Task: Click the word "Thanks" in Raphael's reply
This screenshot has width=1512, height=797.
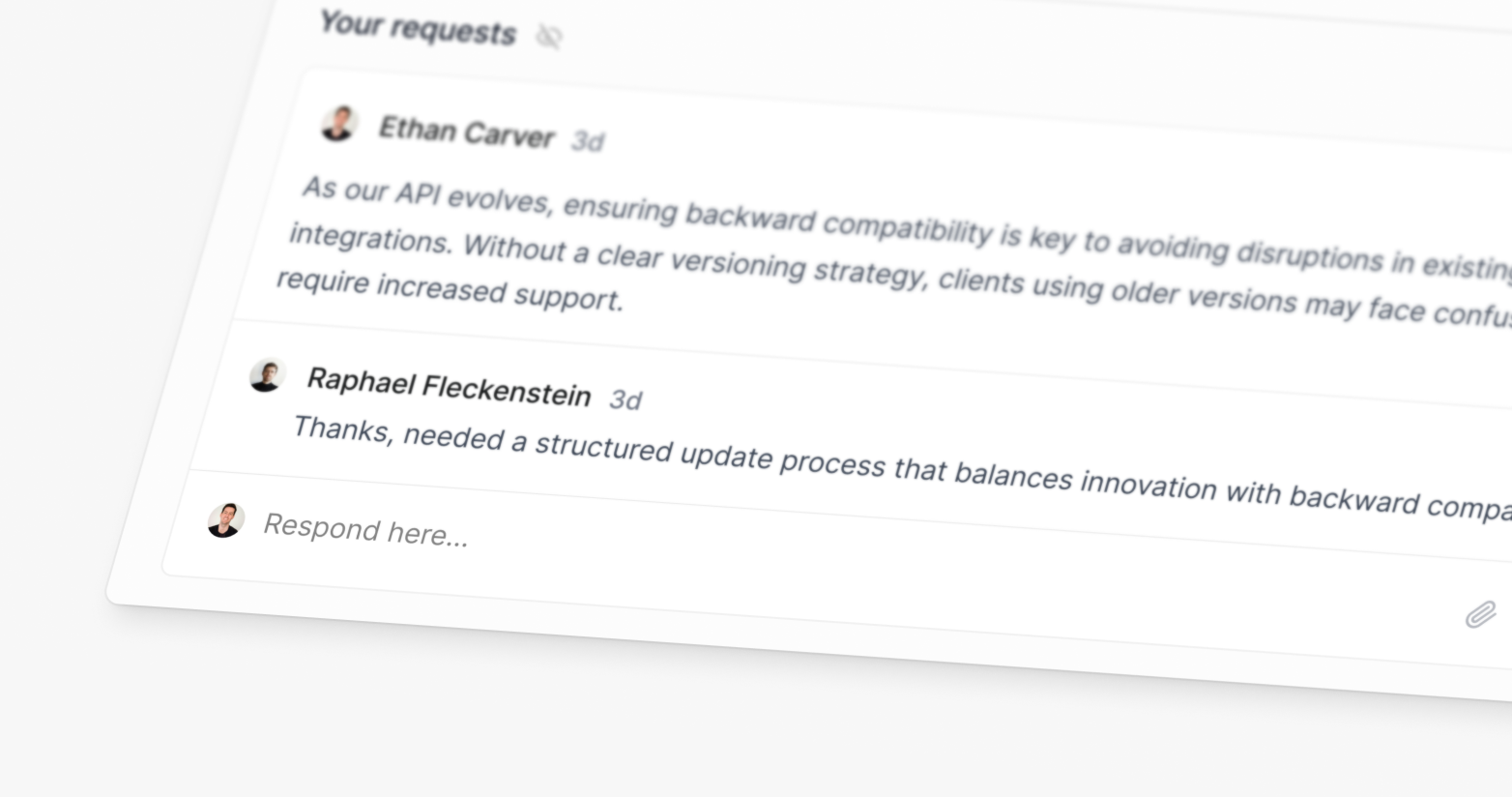Action: tap(342, 428)
